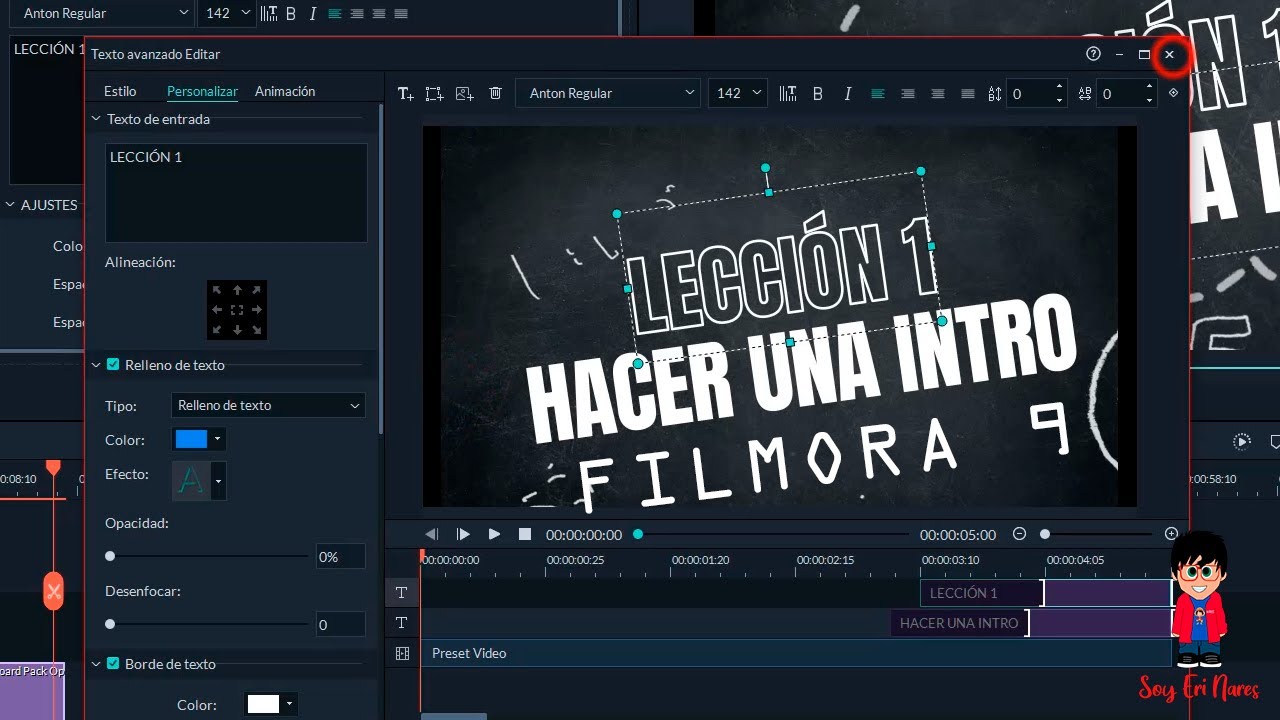Click the play-from-start button in preview controls
The width and height of the screenshot is (1280, 720).
463,535
